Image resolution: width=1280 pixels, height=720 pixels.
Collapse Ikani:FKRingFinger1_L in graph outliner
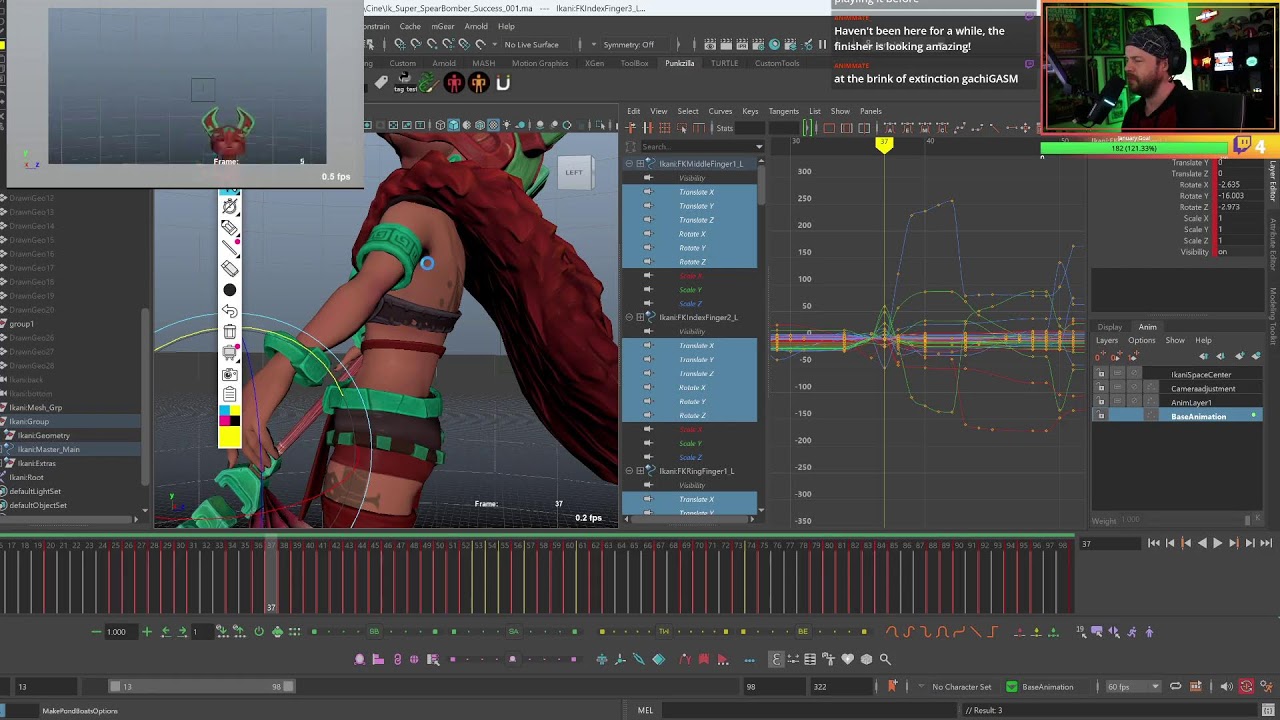(x=629, y=471)
